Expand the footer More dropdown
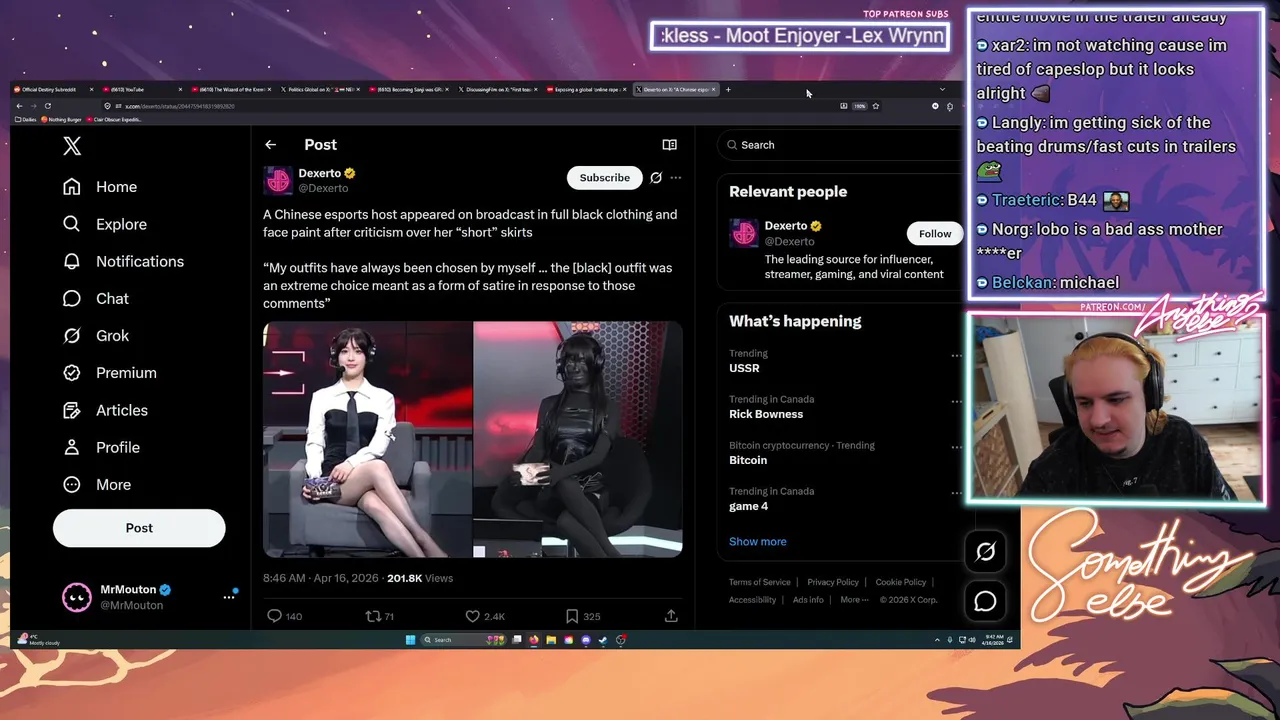1280x720 pixels. [853, 600]
